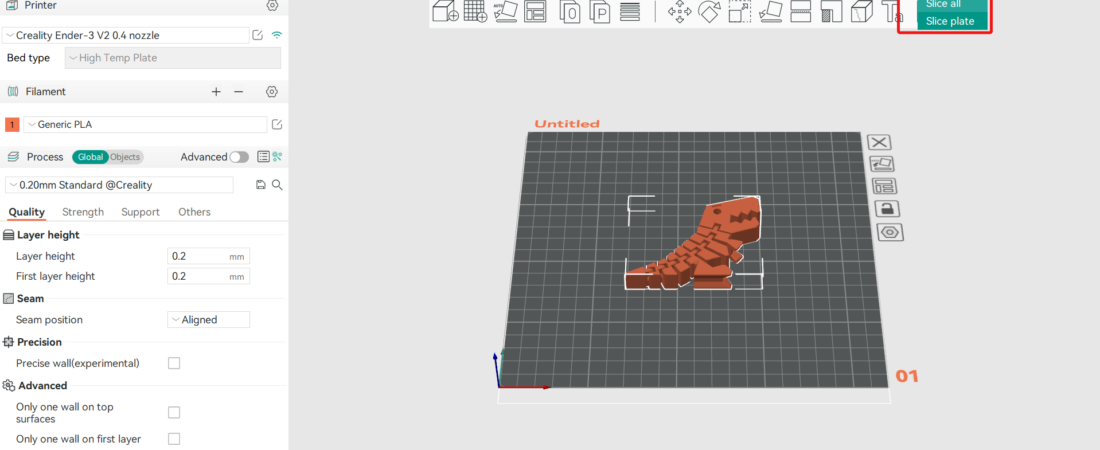
Task: Click the Objects button in Process
Action: pos(125,157)
